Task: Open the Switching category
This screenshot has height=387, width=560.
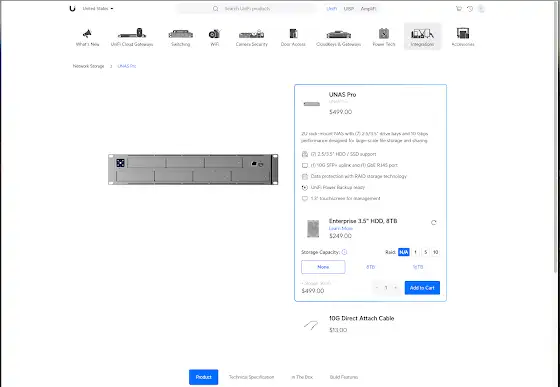Action: coord(181,37)
